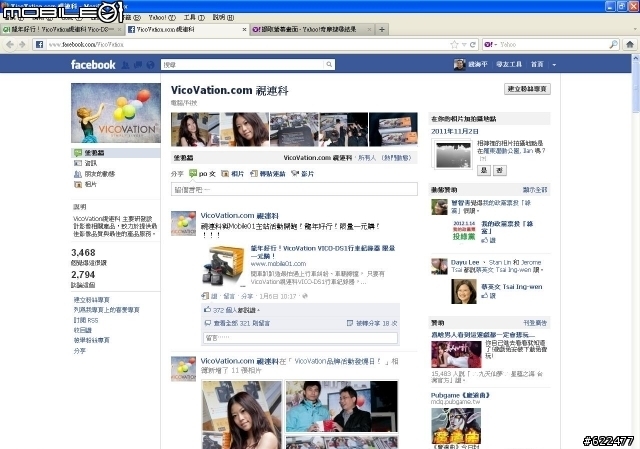Click the No button in photo location box

point(500,170)
